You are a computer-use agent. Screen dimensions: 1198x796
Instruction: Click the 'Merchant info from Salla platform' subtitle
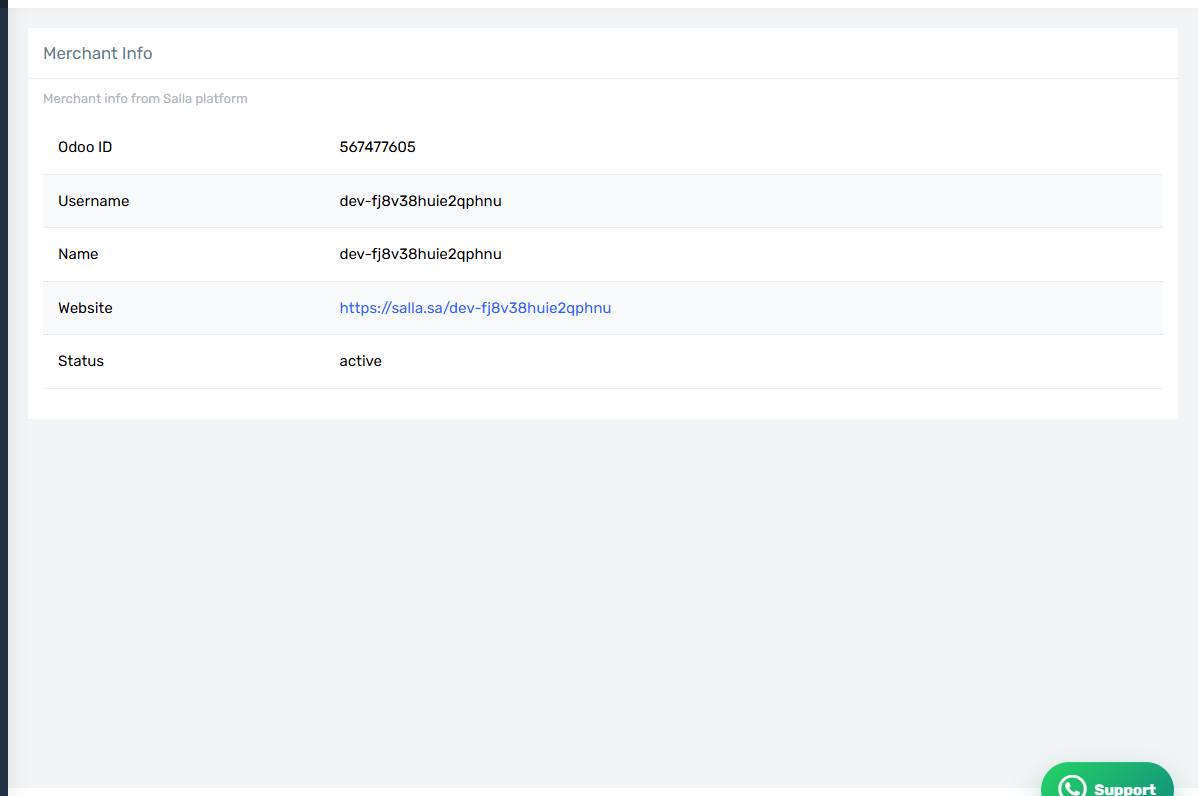point(145,99)
